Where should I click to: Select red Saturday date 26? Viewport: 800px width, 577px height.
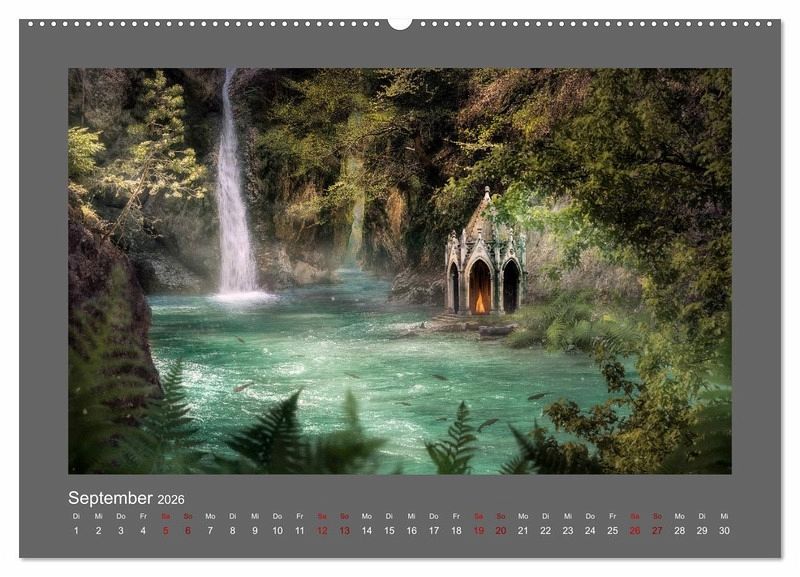coord(635,531)
